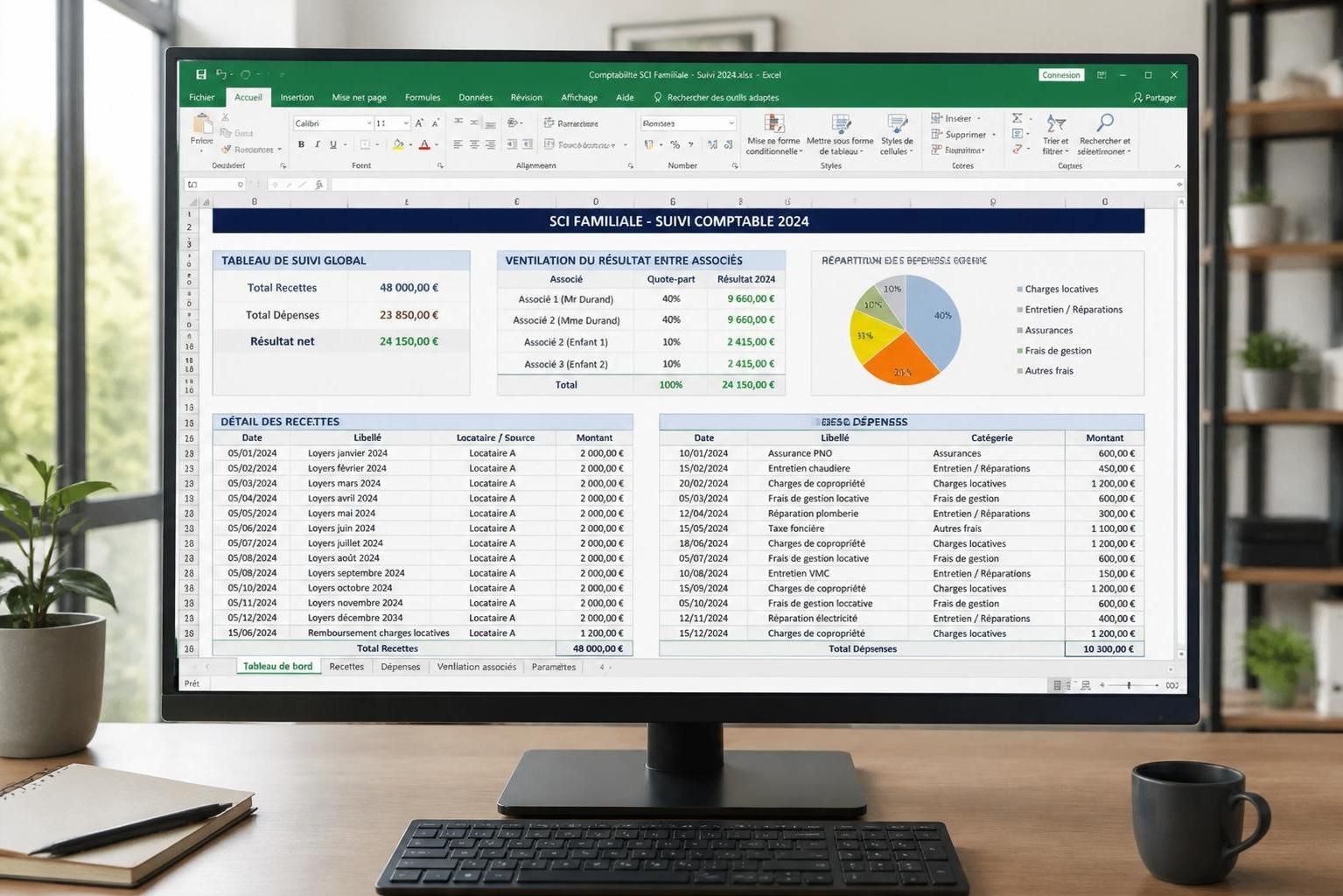1343x896 pixels.
Task: Open the Calibri font name dropdown
Action: coord(369,123)
